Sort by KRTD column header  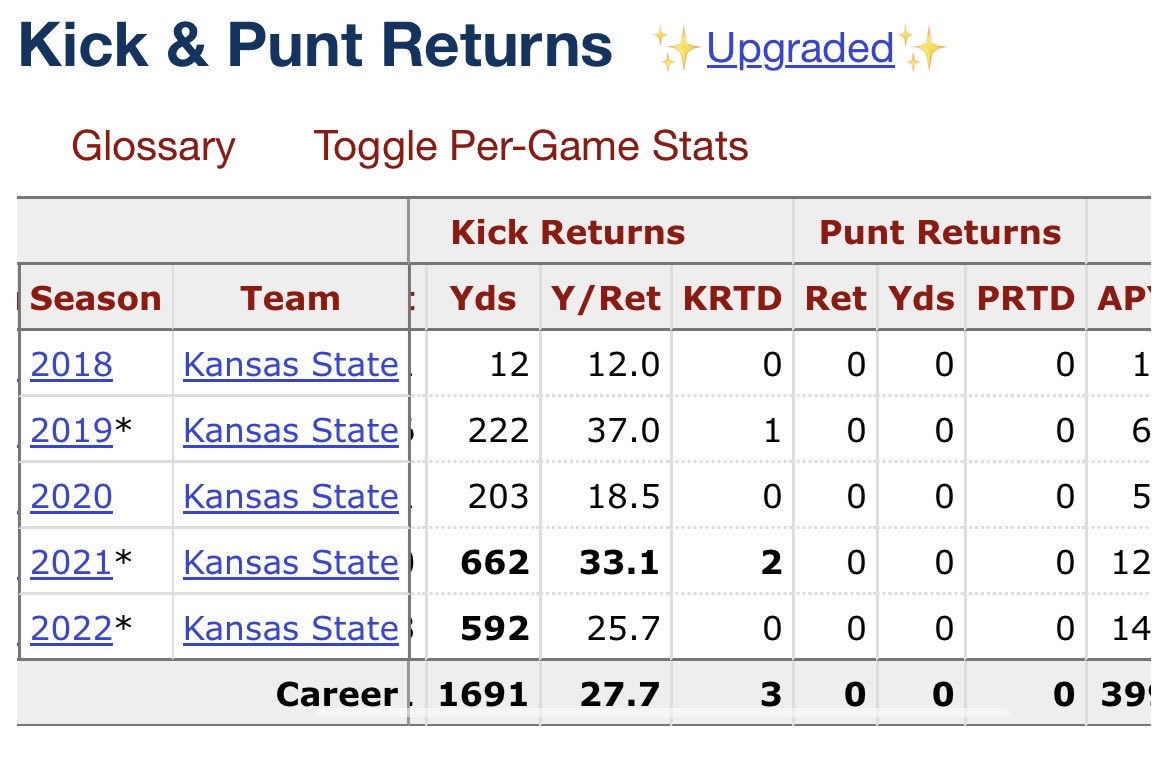click(x=732, y=298)
